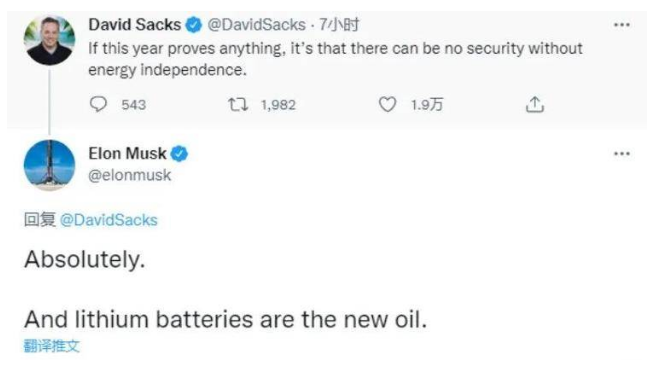647x384 pixels.
Task: Open more options on Elon Musk's reply
Action: (x=621, y=154)
